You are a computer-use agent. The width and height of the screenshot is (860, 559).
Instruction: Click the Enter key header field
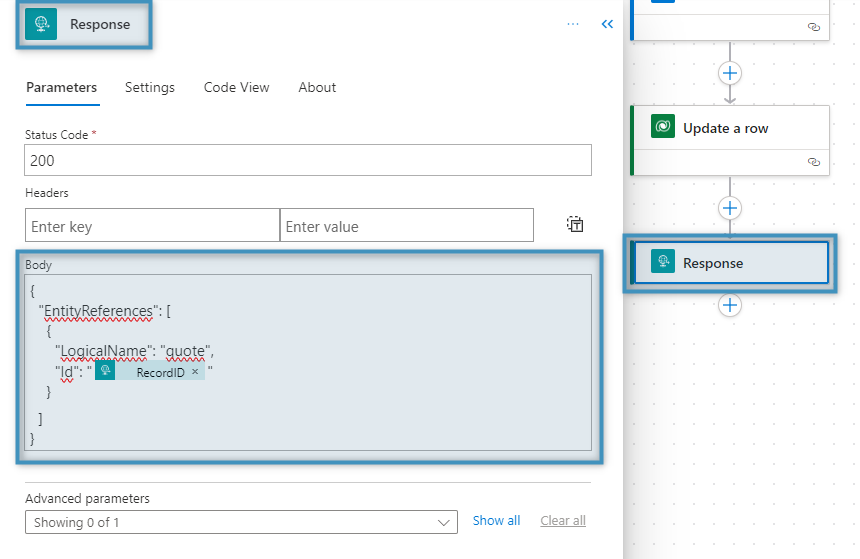tap(152, 225)
